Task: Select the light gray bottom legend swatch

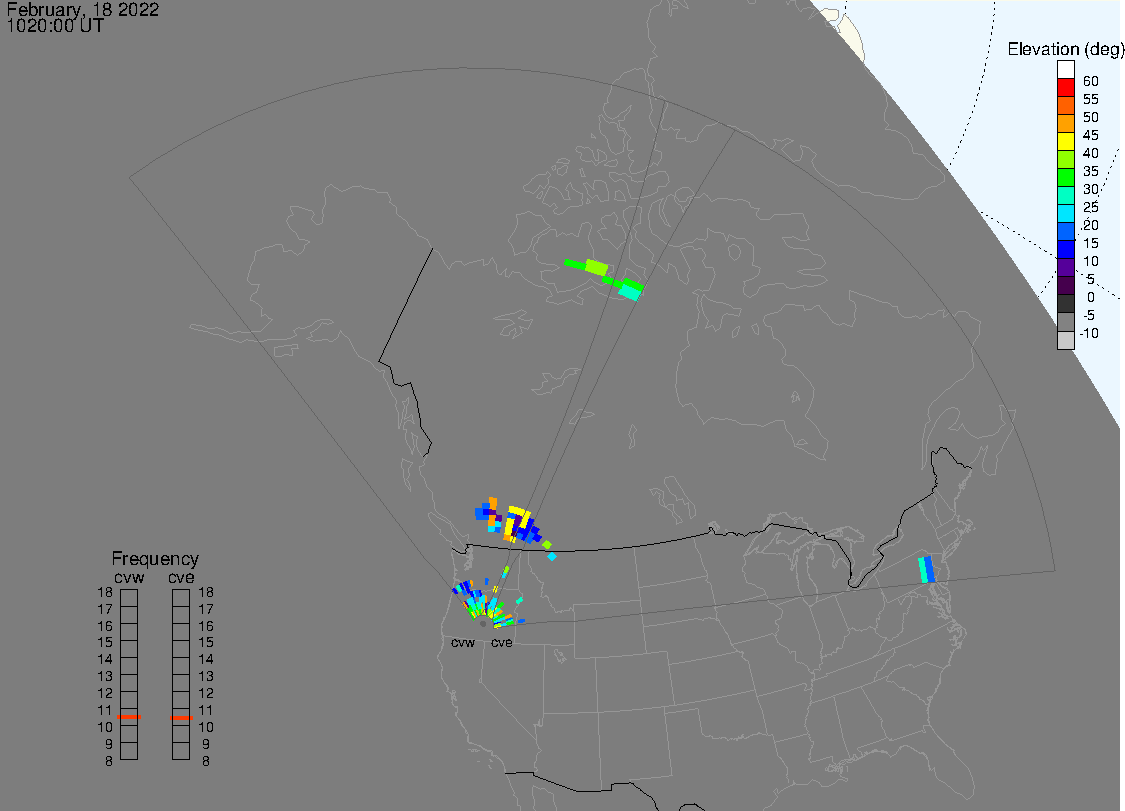Action: pos(1066,340)
